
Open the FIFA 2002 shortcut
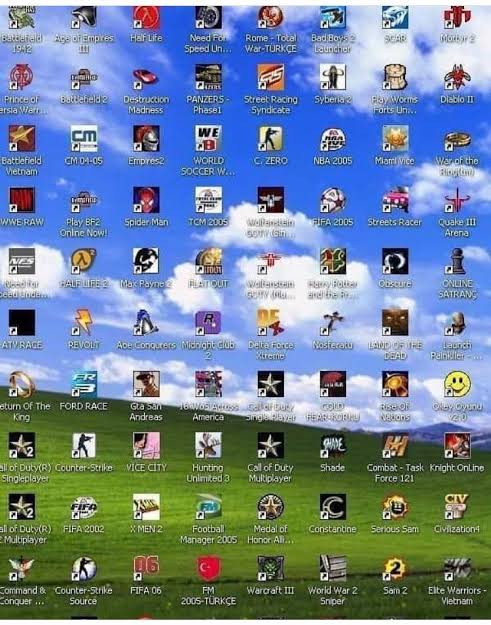[84, 507]
